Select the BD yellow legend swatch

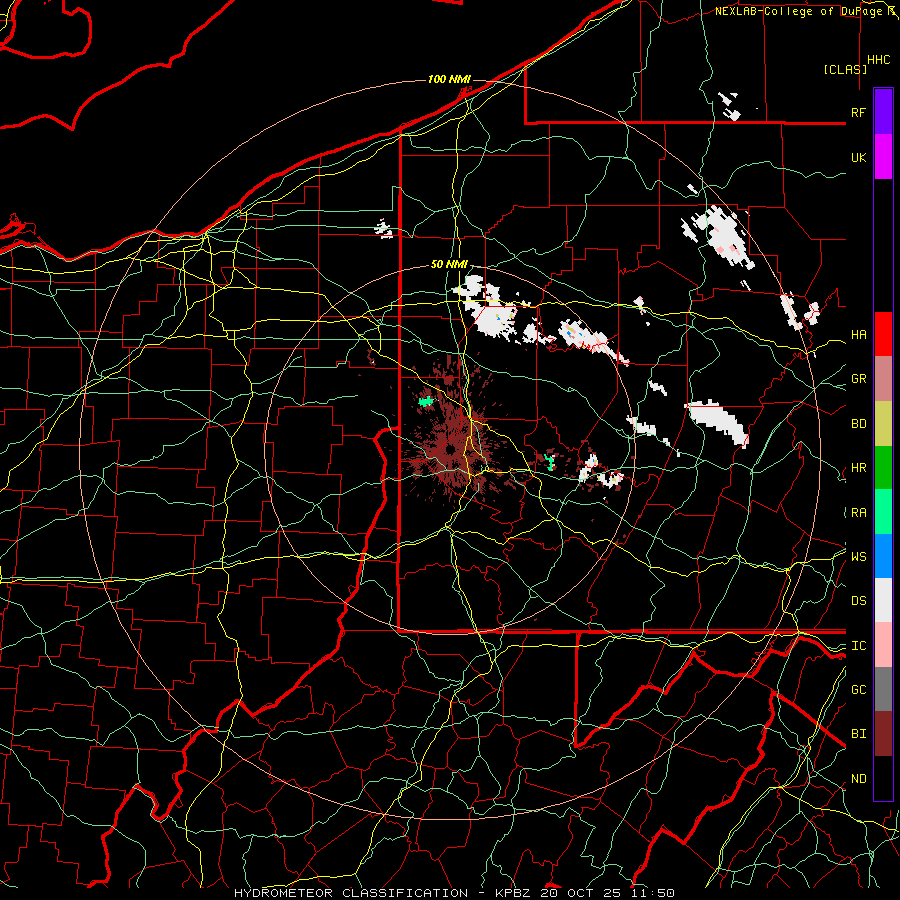coord(883,424)
